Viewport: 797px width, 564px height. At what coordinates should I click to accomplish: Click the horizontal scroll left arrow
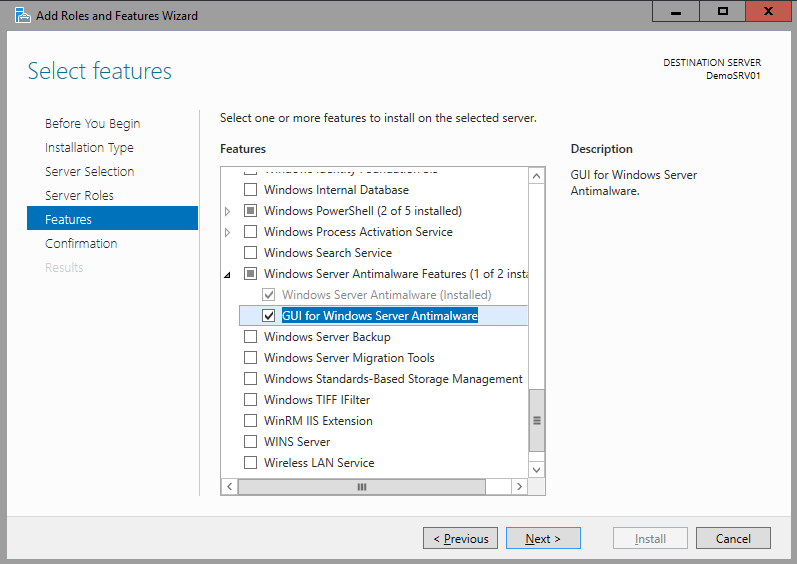[x=230, y=486]
